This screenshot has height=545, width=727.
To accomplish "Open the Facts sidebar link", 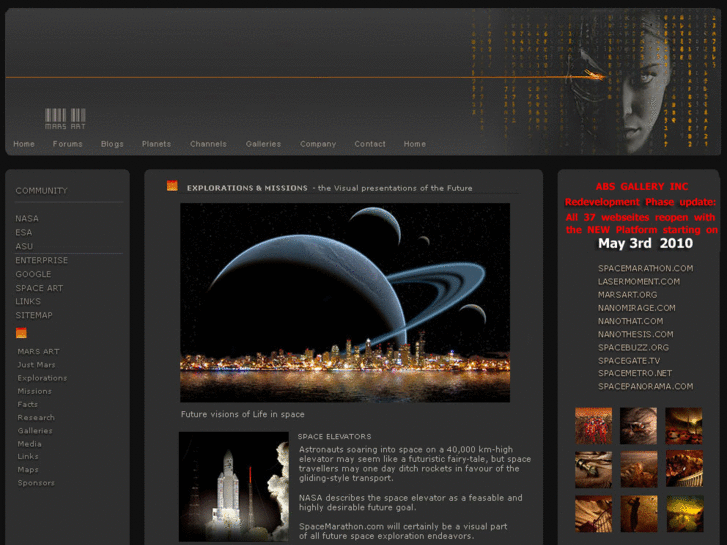I will 28,404.
